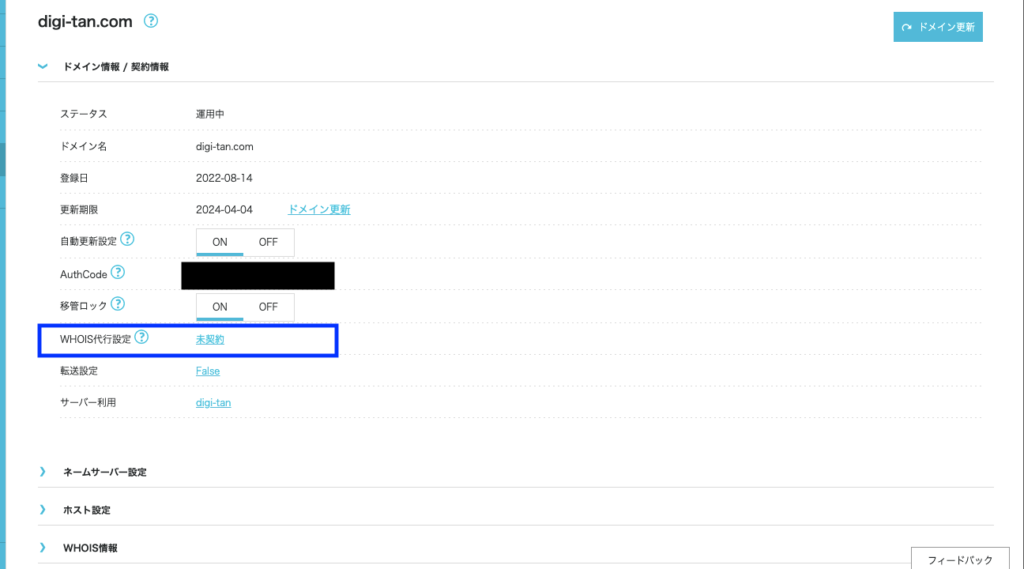1024x569 pixels.
Task: Click the サーバー利用 row label
Action: 88,403
